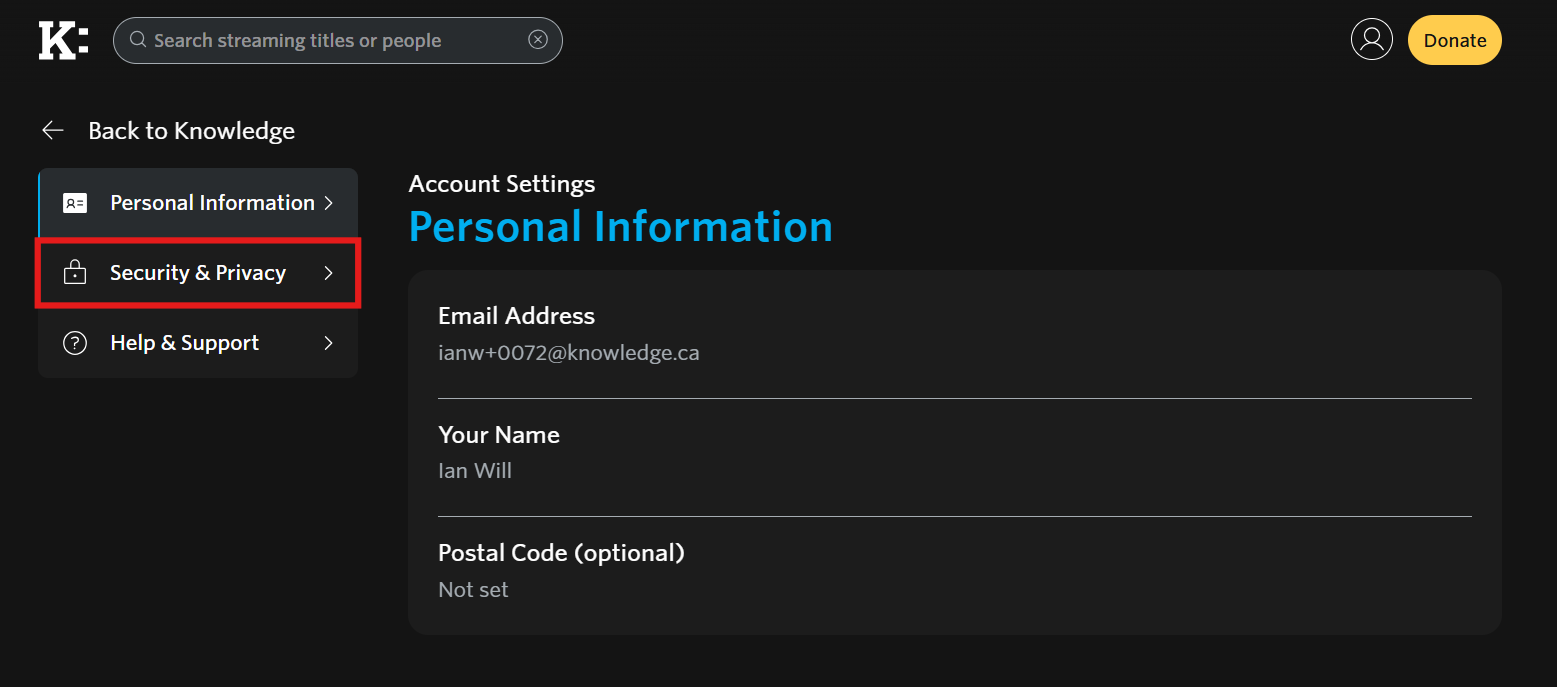The height and width of the screenshot is (687, 1557).
Task: Select the Personal Information menu label
Action: pos(212,203)
